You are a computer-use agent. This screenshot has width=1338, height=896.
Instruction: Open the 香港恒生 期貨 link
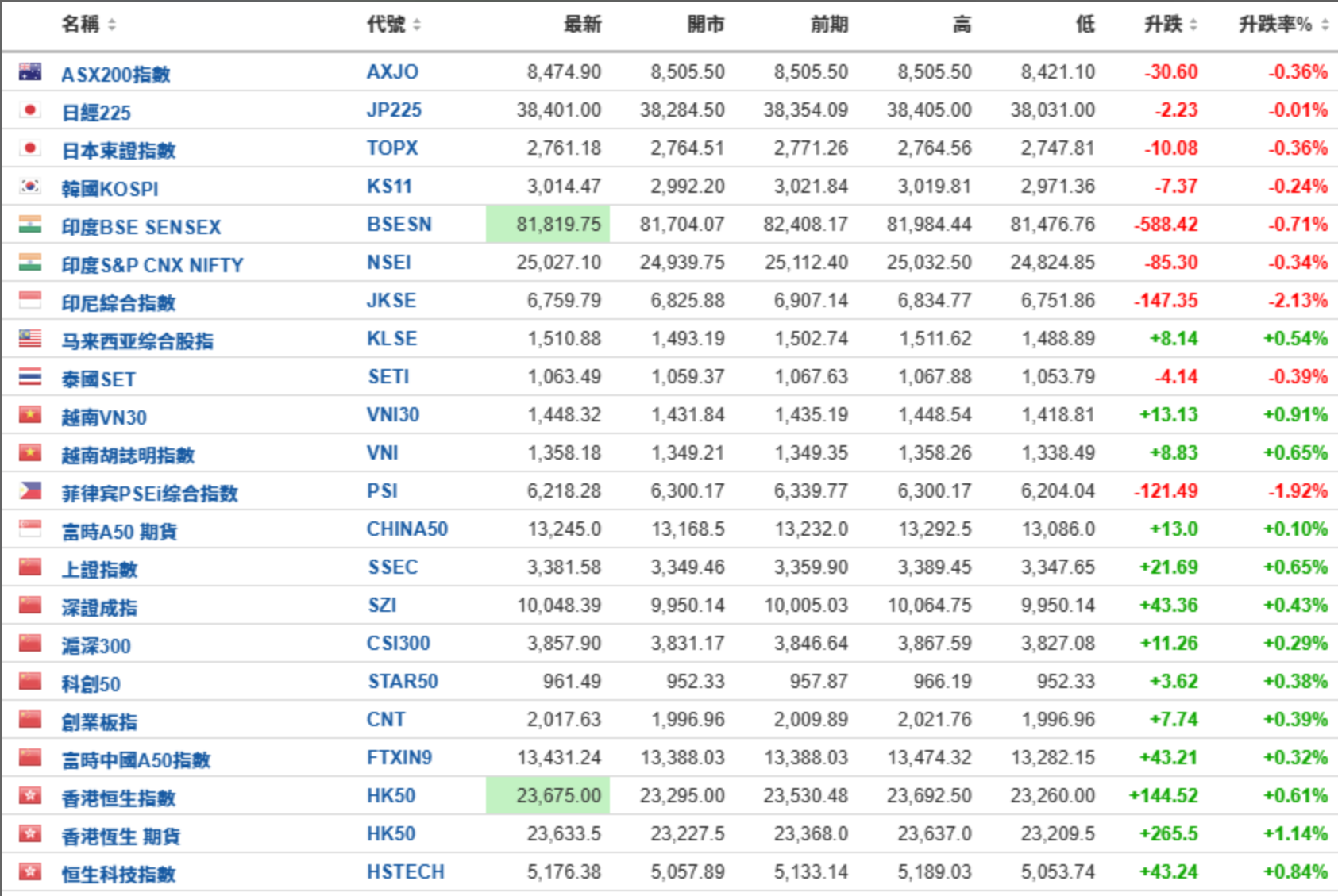pos(121,836)
